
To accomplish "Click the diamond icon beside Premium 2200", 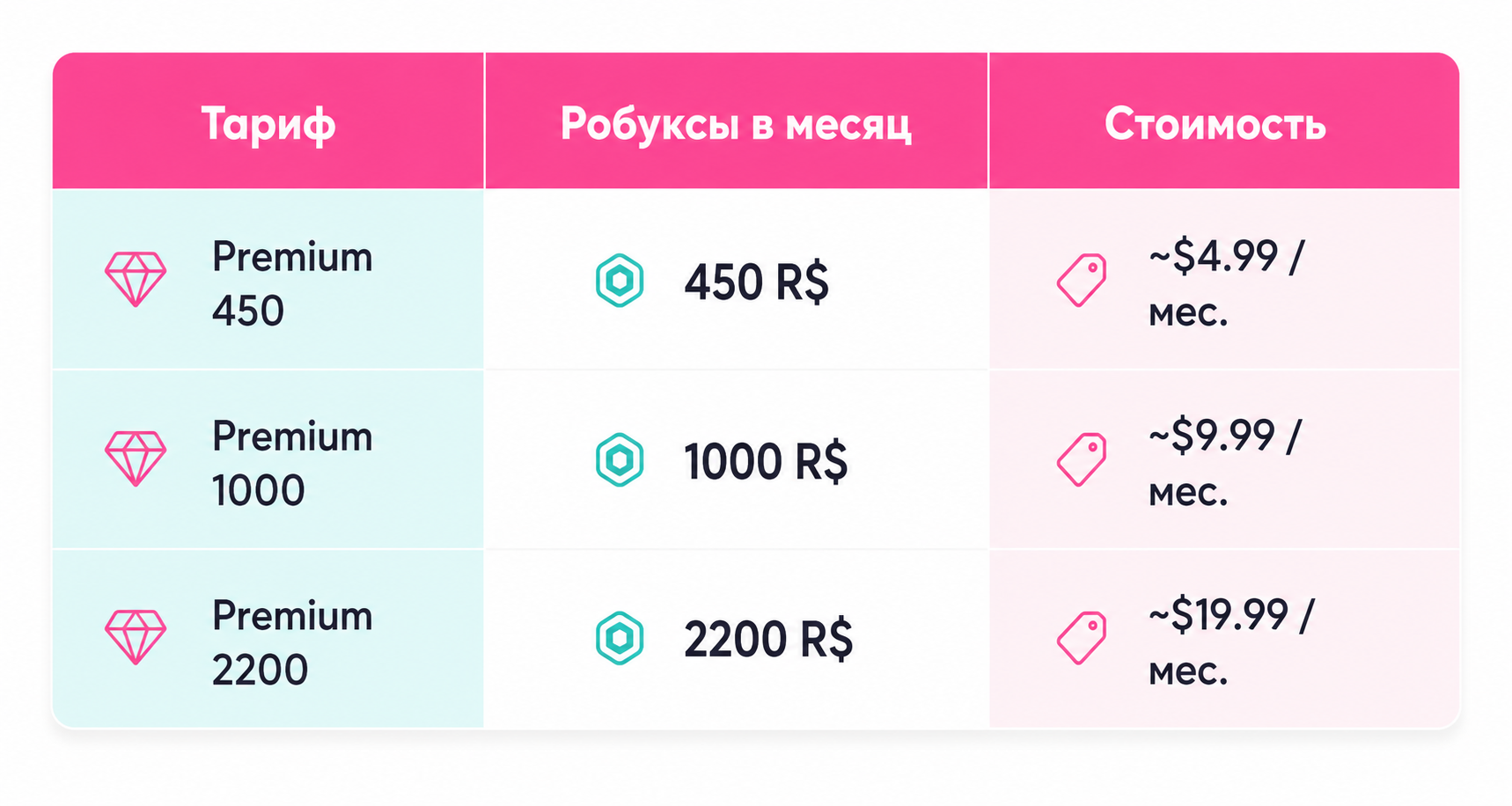I will point(136,637).
